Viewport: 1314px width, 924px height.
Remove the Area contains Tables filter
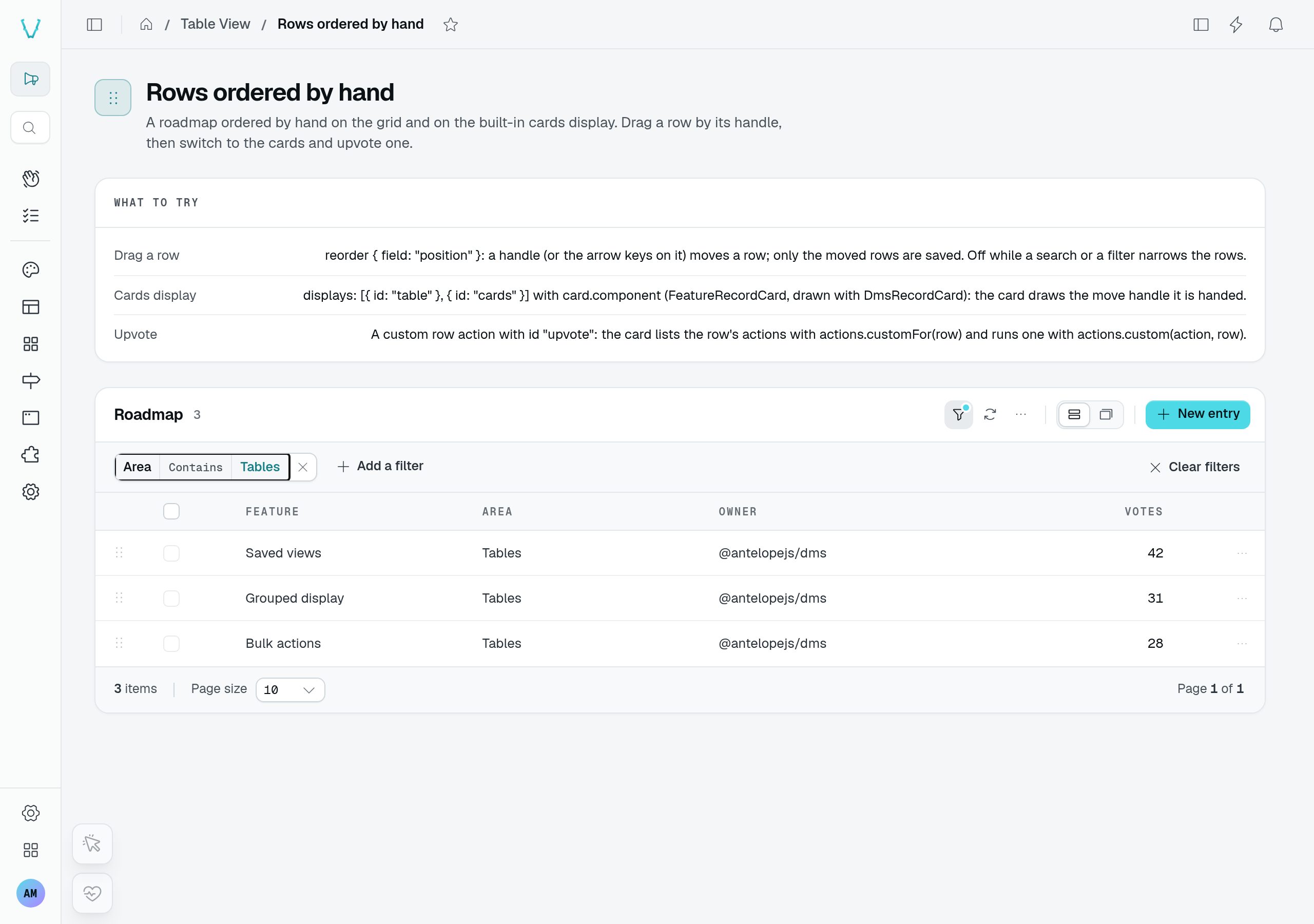coord(303,467)
